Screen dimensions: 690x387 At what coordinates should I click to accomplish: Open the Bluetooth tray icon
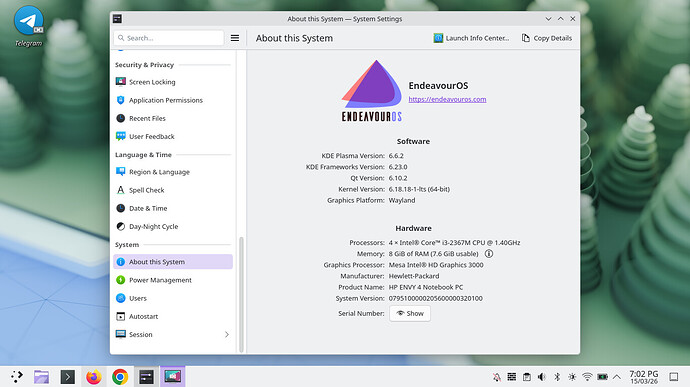(557, 377)
